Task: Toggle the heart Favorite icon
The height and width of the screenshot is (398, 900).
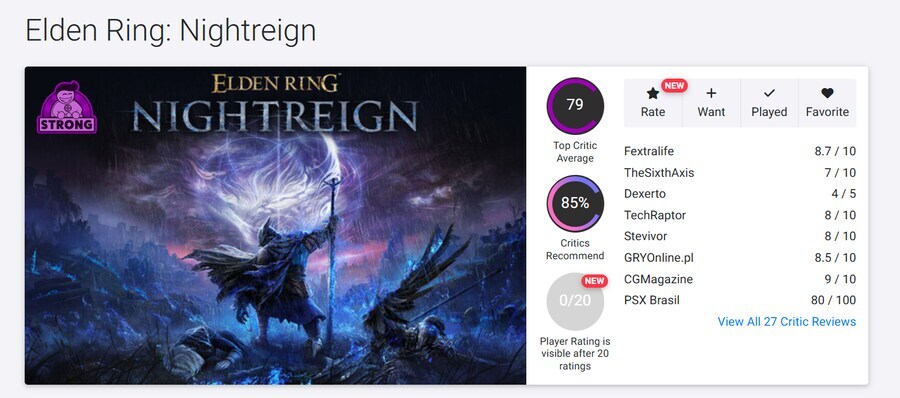Action: [x=827, y=93]
